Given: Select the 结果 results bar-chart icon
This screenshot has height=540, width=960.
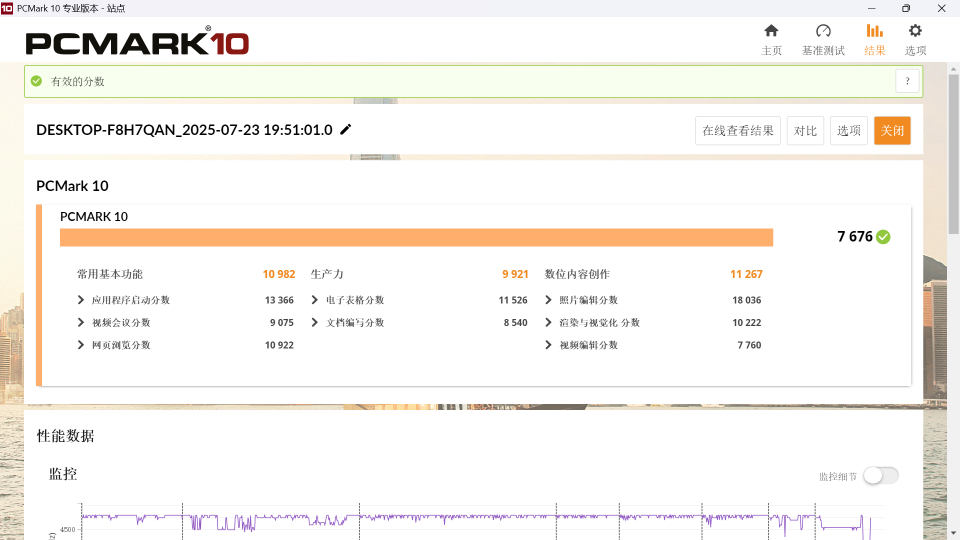Looking at the screenshot, I should tap(874, 31).
